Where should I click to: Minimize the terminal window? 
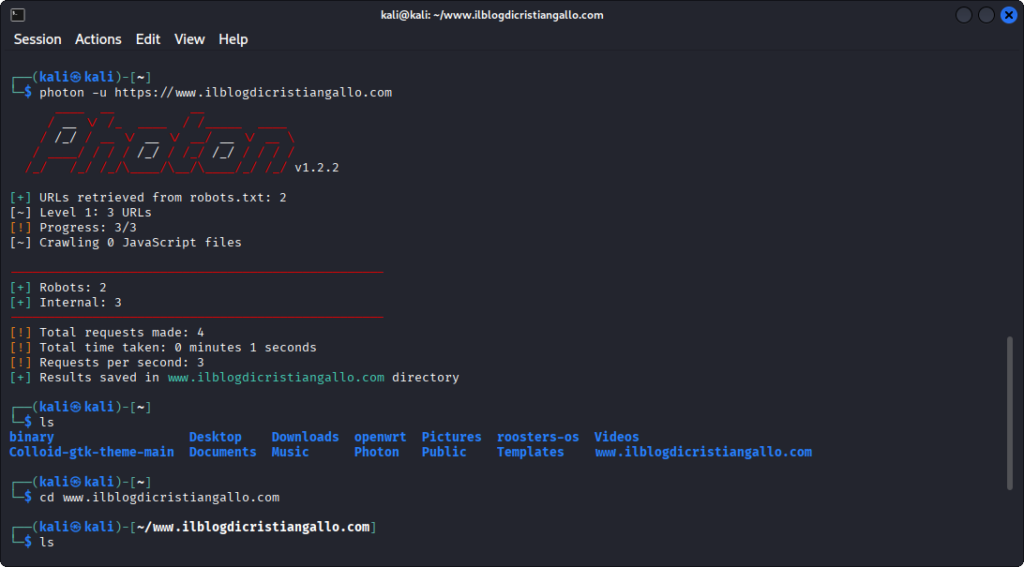point(964,15)
